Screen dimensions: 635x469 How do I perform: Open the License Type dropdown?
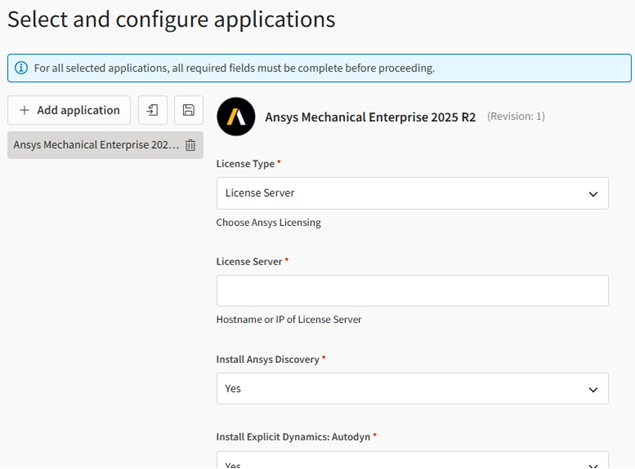pos(412,193)
